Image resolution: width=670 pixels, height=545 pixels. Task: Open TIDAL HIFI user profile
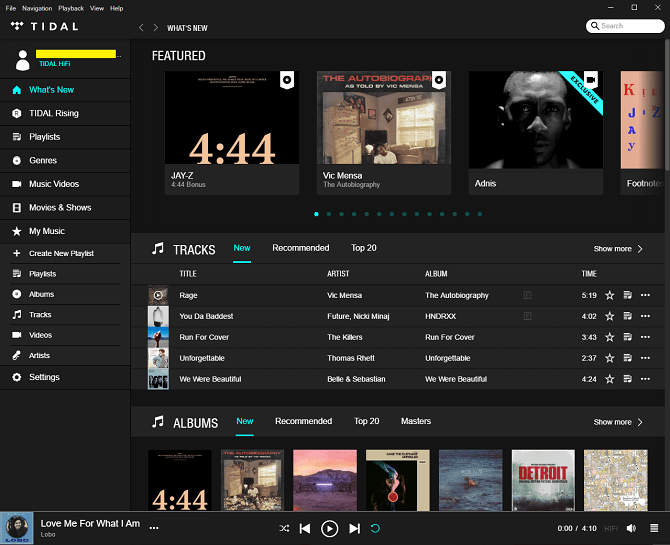point(65,59)
